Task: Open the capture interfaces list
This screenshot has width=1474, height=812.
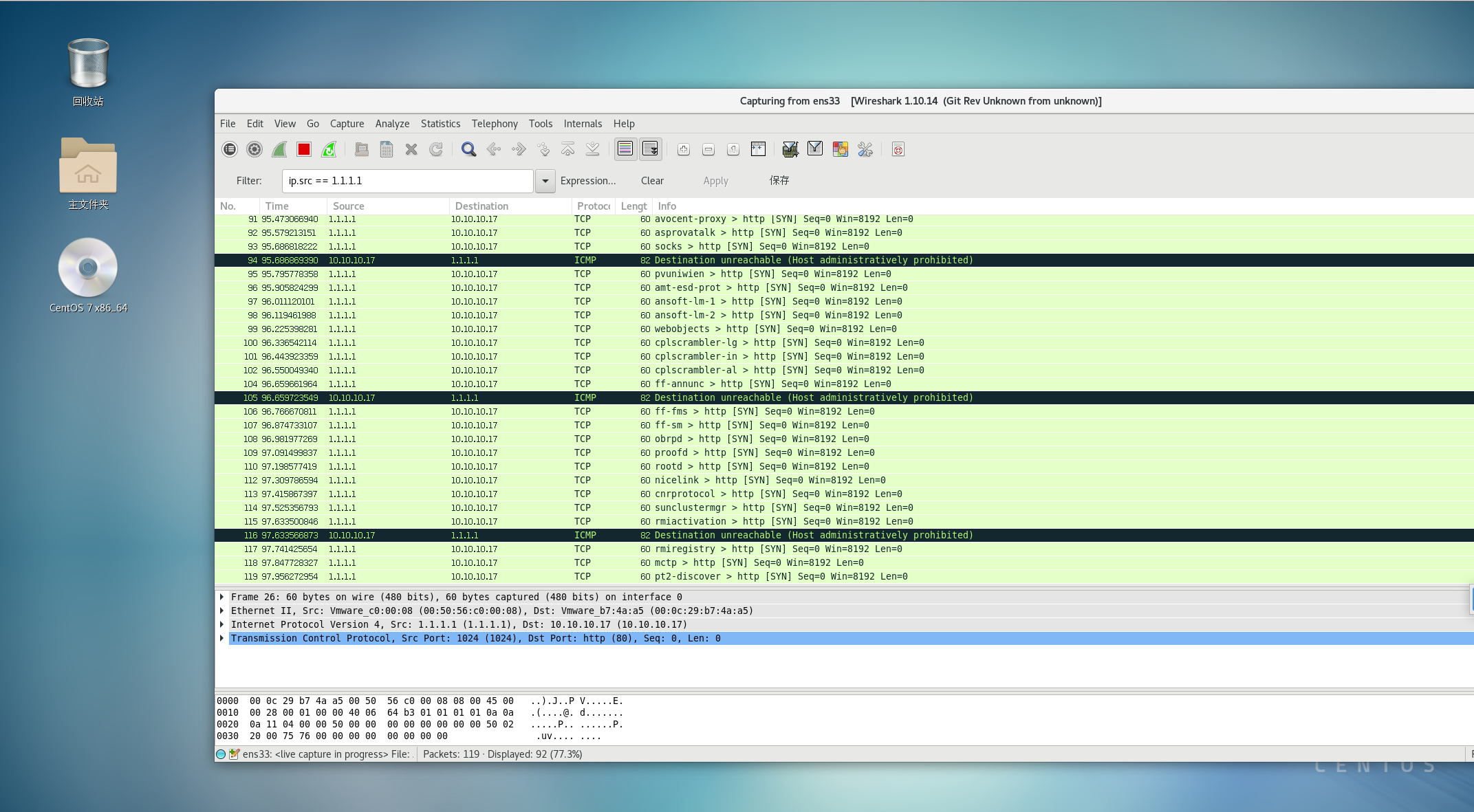Action: point(230,149)
